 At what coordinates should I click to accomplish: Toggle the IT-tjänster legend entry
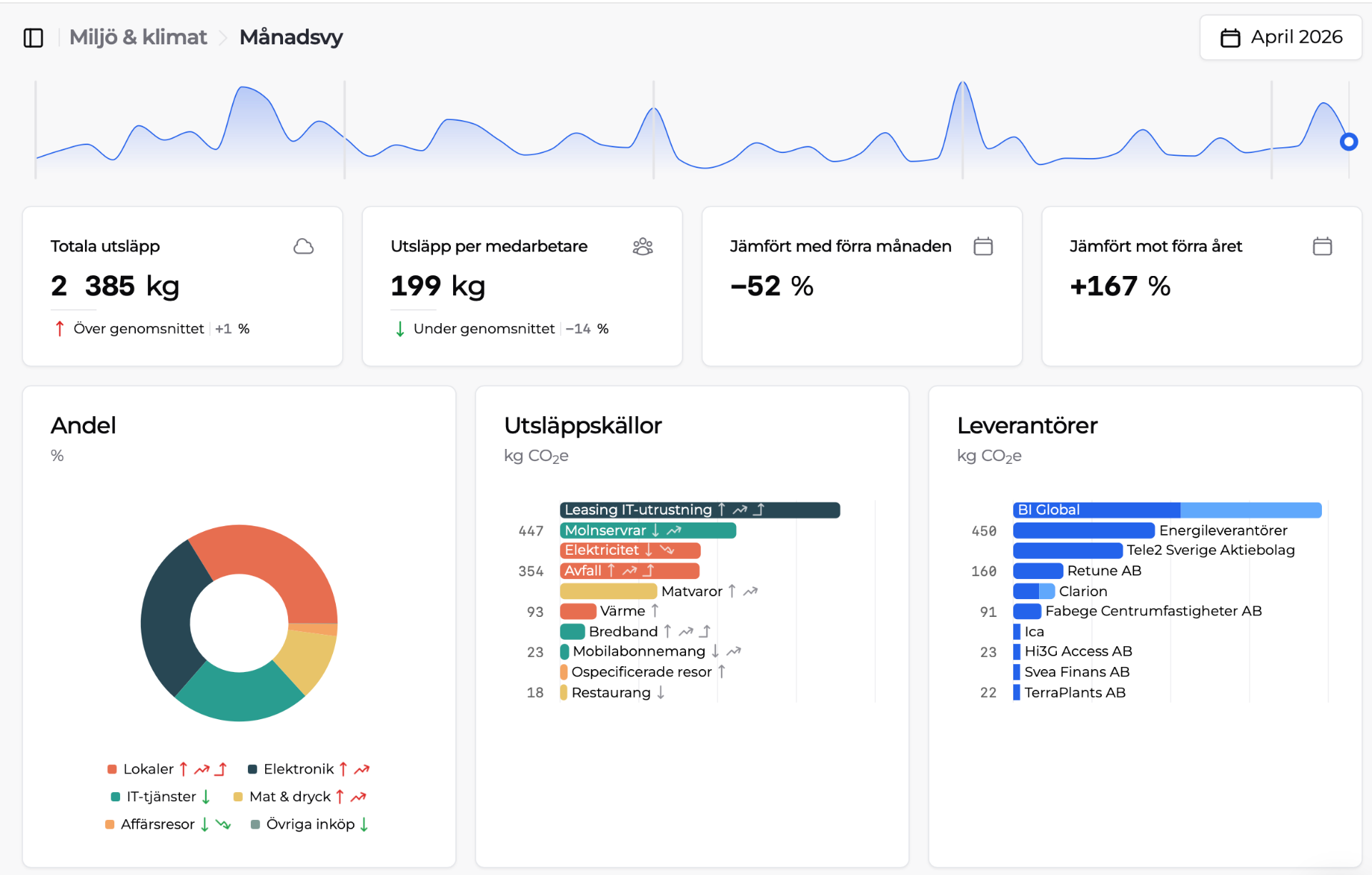tap(161, 796)
